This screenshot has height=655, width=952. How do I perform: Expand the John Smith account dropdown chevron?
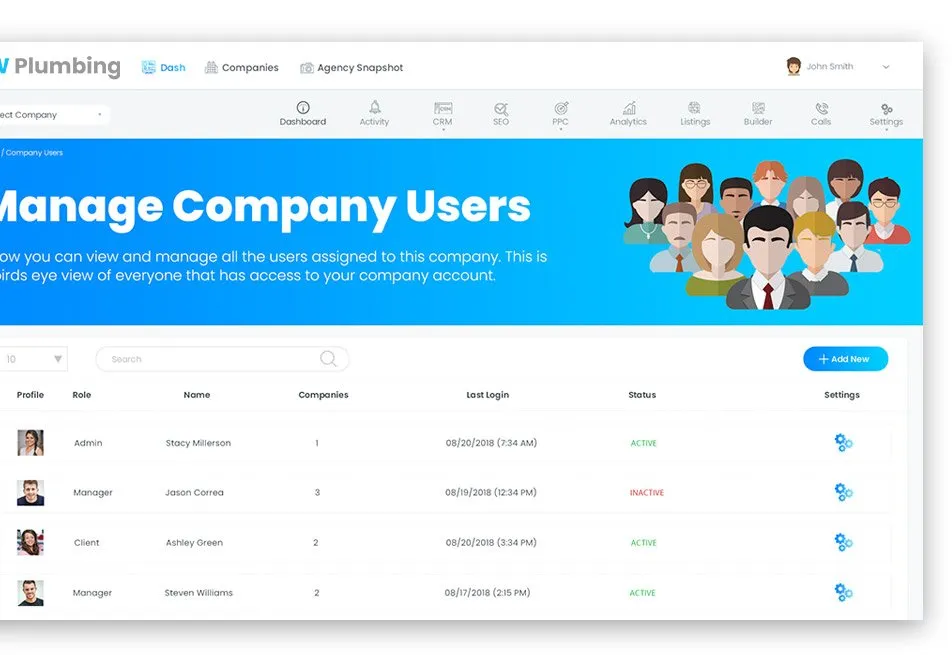pyautogui.click(x=886, y=67)
